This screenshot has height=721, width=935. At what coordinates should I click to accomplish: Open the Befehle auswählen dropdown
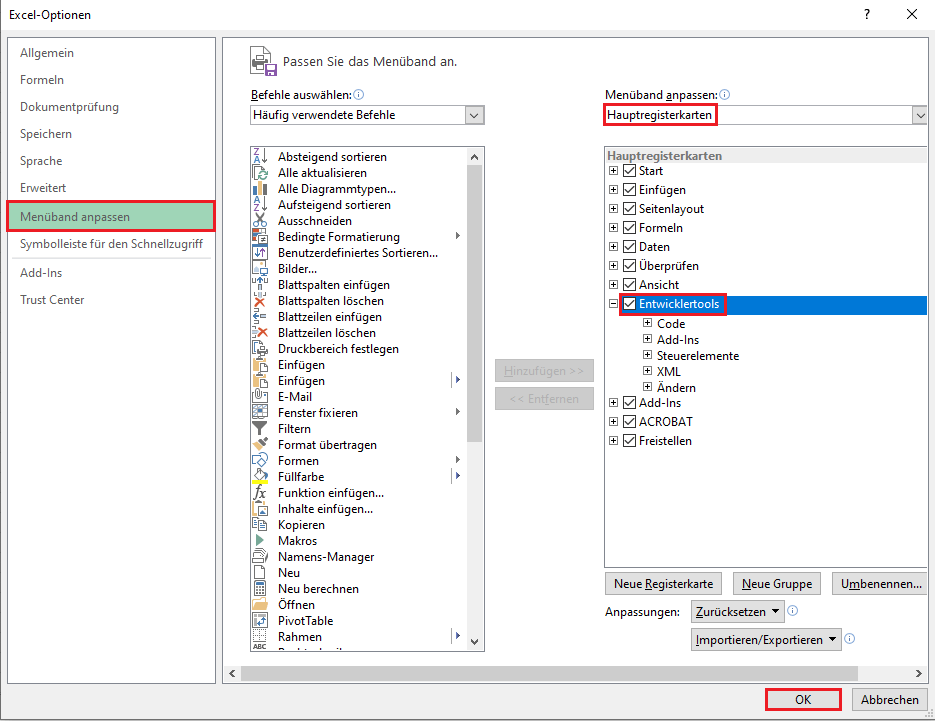[x=474, y=115]
